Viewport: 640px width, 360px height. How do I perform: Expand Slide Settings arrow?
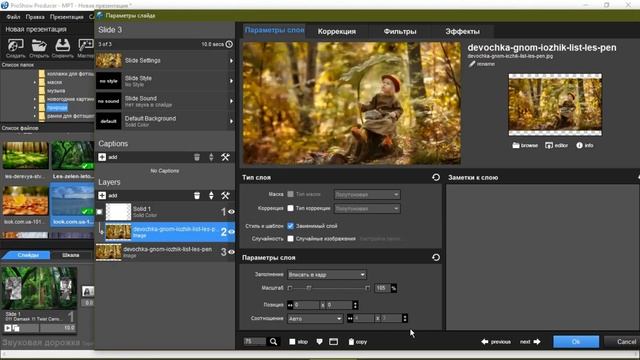[231, 60]
